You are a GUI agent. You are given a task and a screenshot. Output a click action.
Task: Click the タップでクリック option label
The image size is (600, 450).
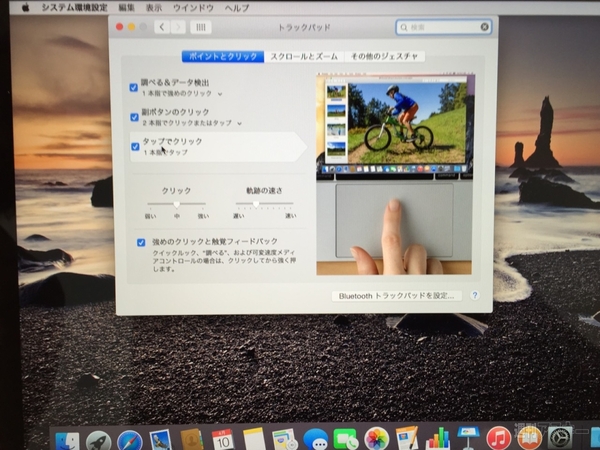pyautogui.click(x=173, y=141)
